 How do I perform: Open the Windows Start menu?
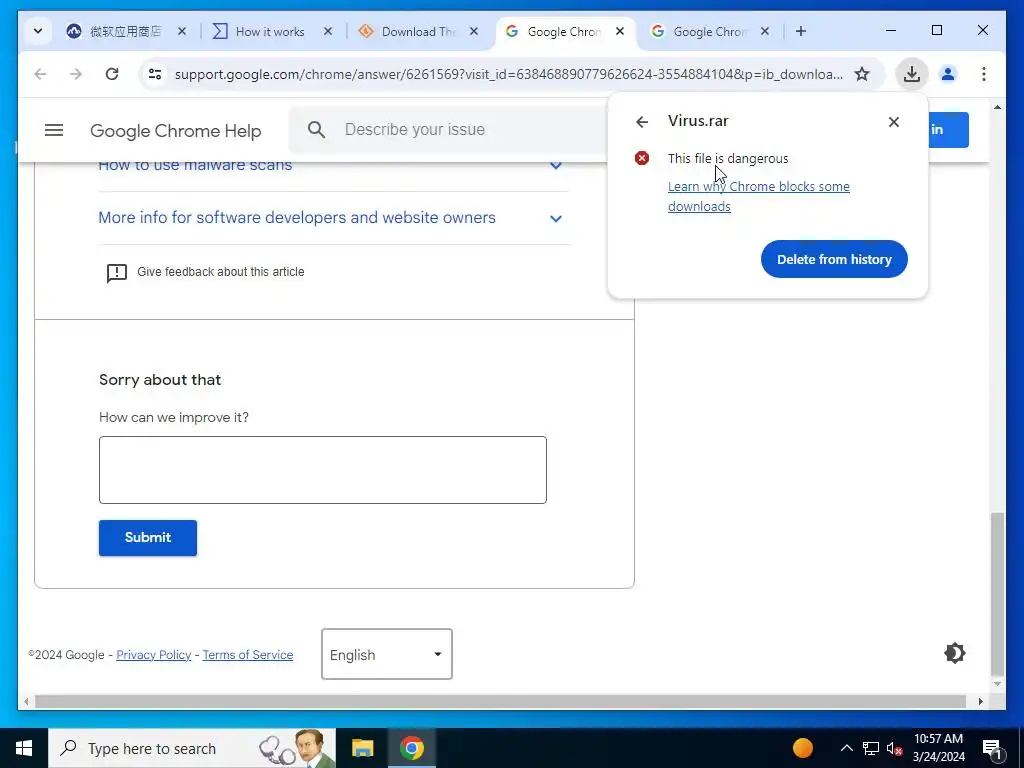[24, 748]
